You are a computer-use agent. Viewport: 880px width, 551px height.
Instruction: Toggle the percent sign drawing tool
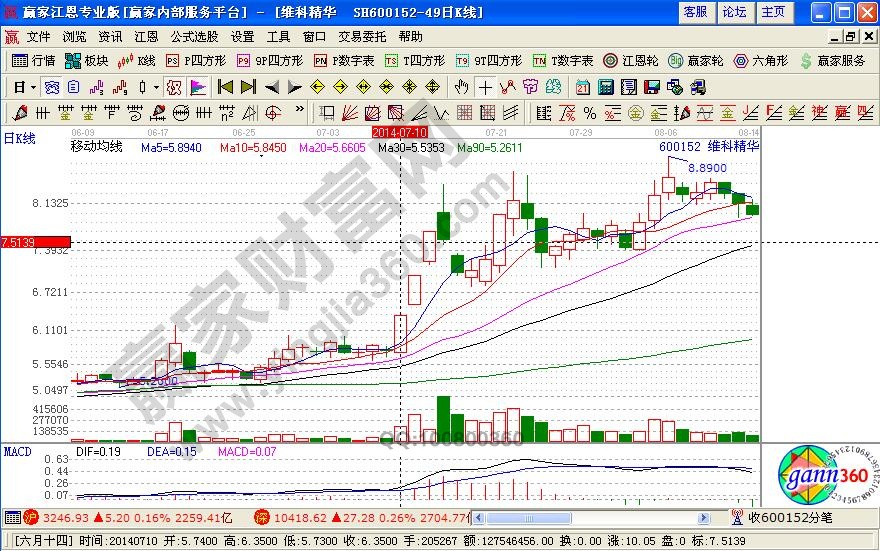590,111
